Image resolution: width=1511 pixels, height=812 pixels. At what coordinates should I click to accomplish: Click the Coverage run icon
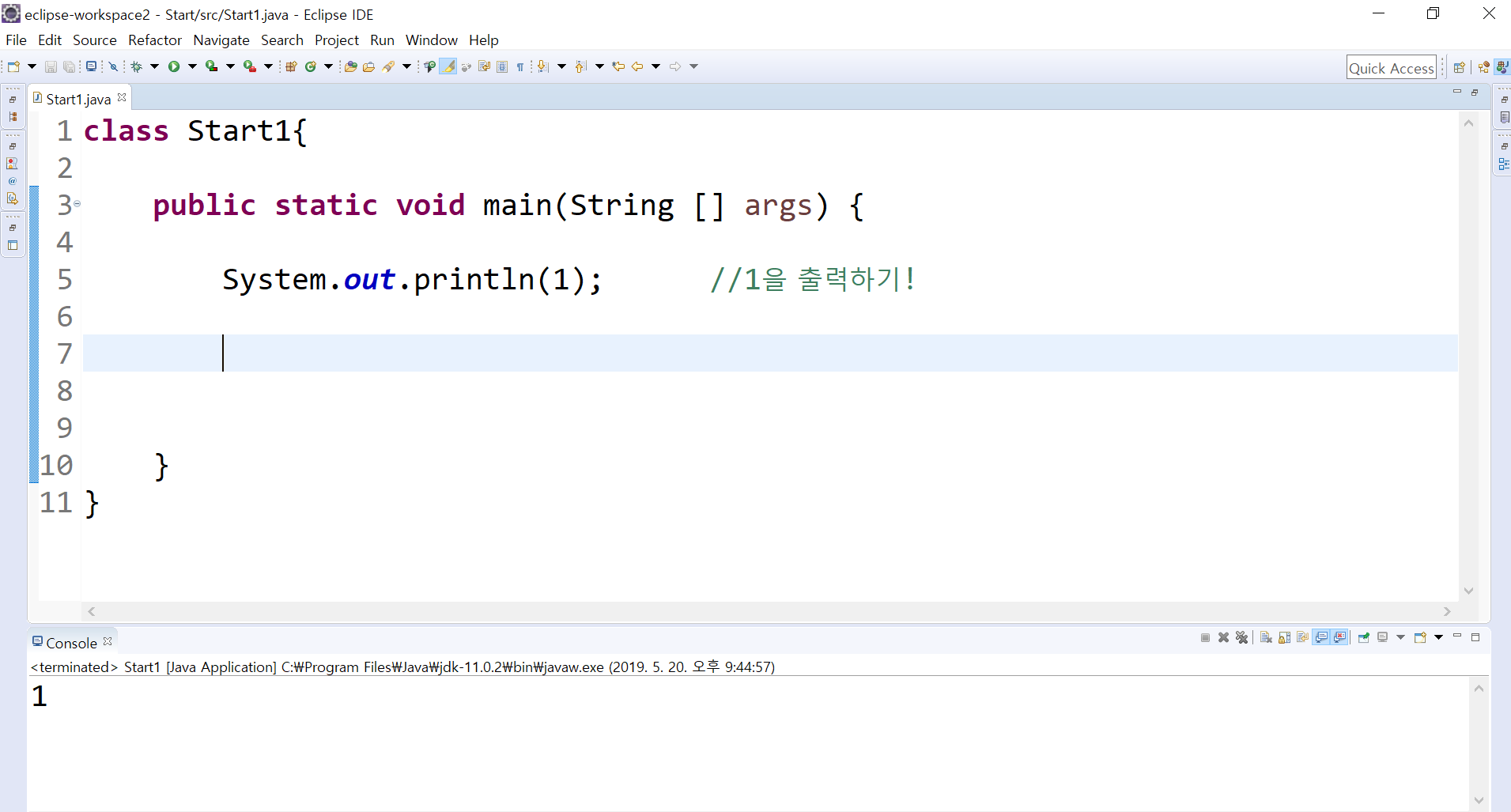pos(212,66)
